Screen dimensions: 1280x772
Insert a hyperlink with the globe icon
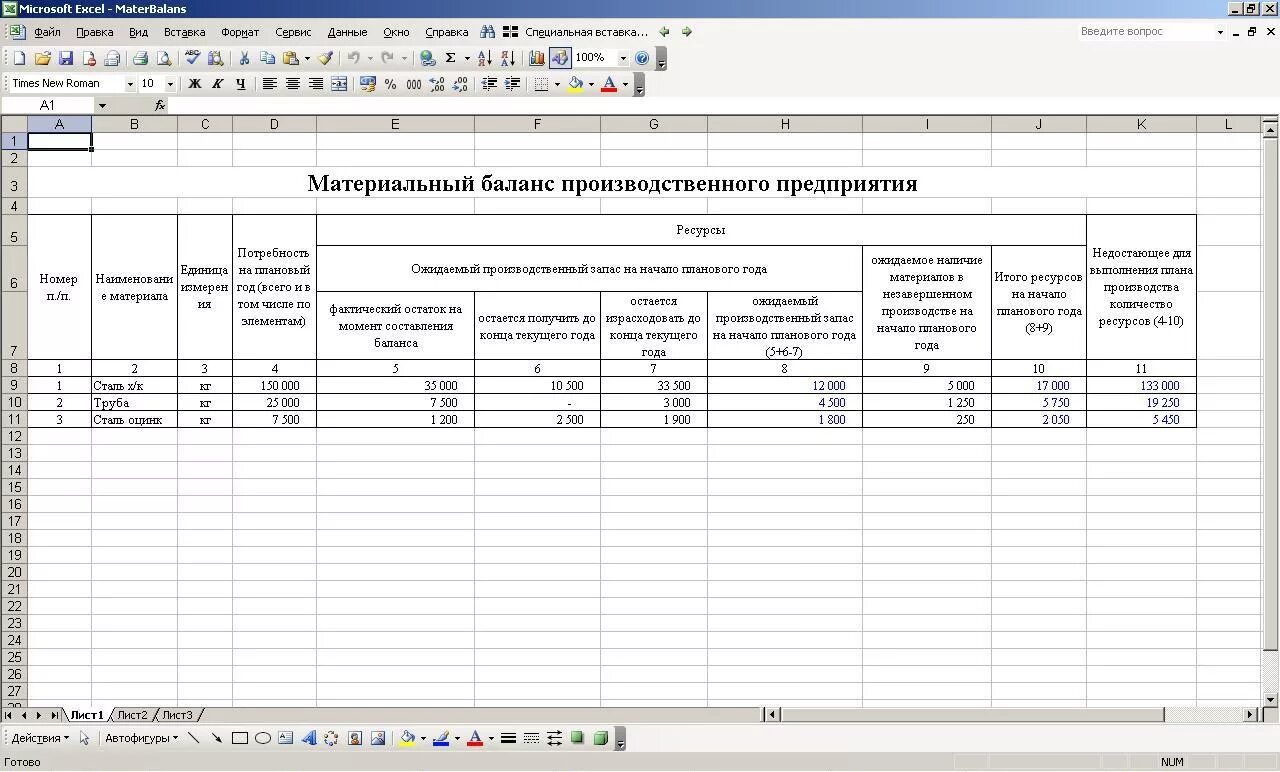(x=428, y=58)
